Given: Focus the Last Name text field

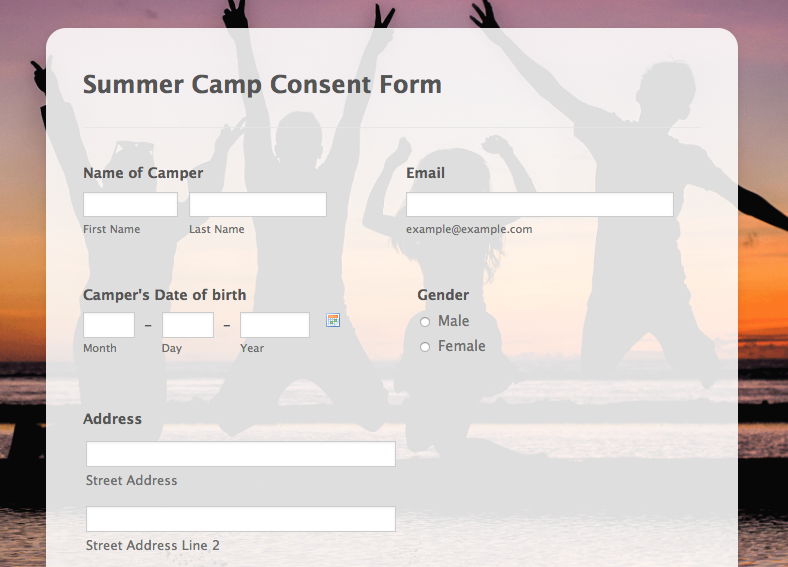Looking at the screenshot, I should tap(258, 205).
